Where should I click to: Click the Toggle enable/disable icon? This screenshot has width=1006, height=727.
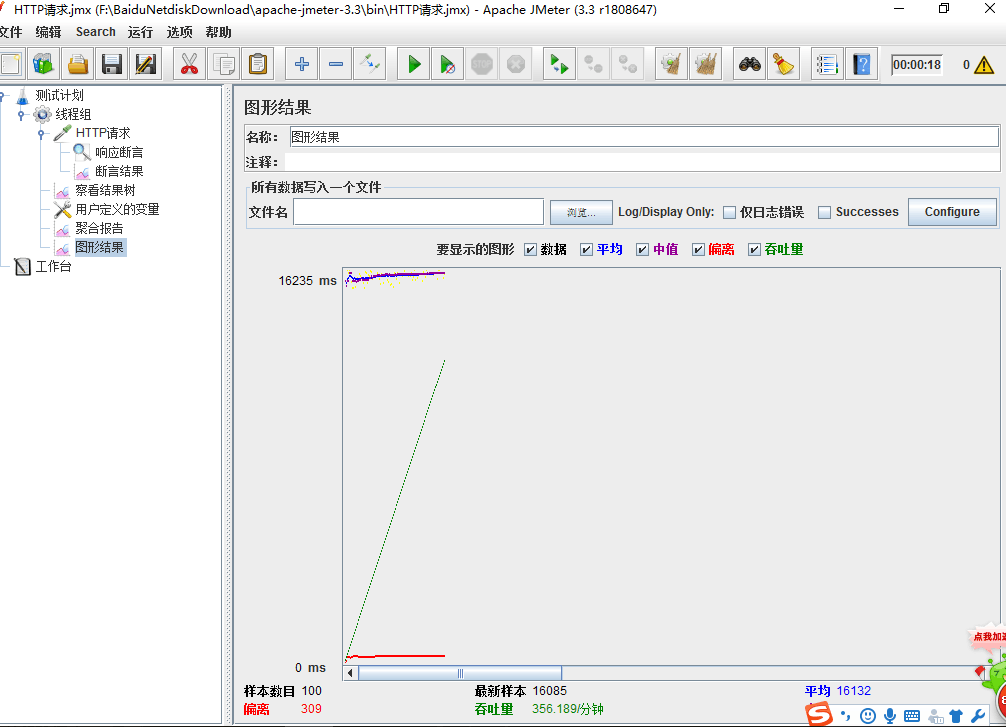(370, 64)
